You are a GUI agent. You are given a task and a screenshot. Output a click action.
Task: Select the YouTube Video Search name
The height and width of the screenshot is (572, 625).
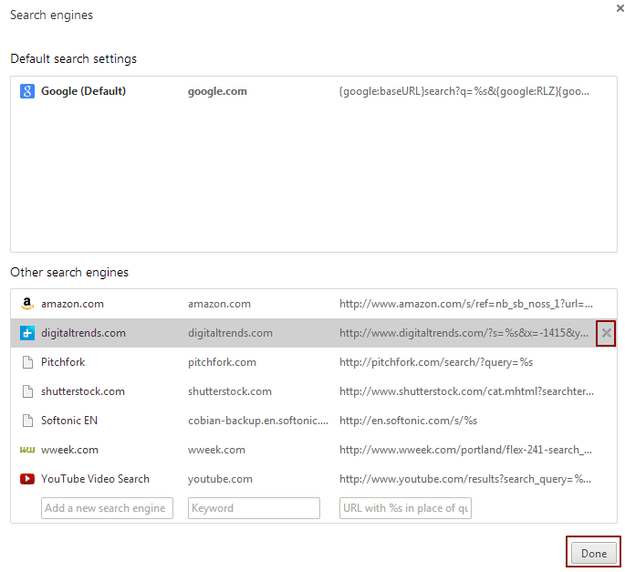(x=95, y=479)
